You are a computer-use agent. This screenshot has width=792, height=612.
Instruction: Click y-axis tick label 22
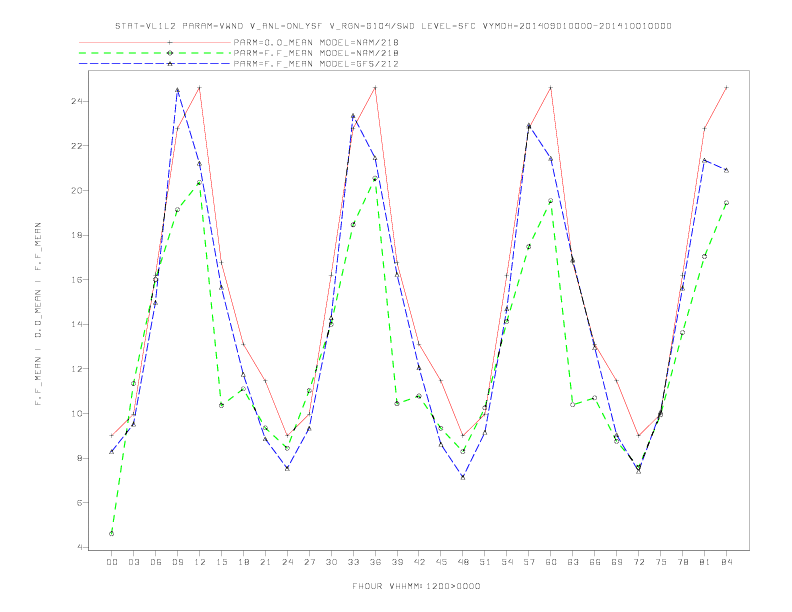coord(77,146)
